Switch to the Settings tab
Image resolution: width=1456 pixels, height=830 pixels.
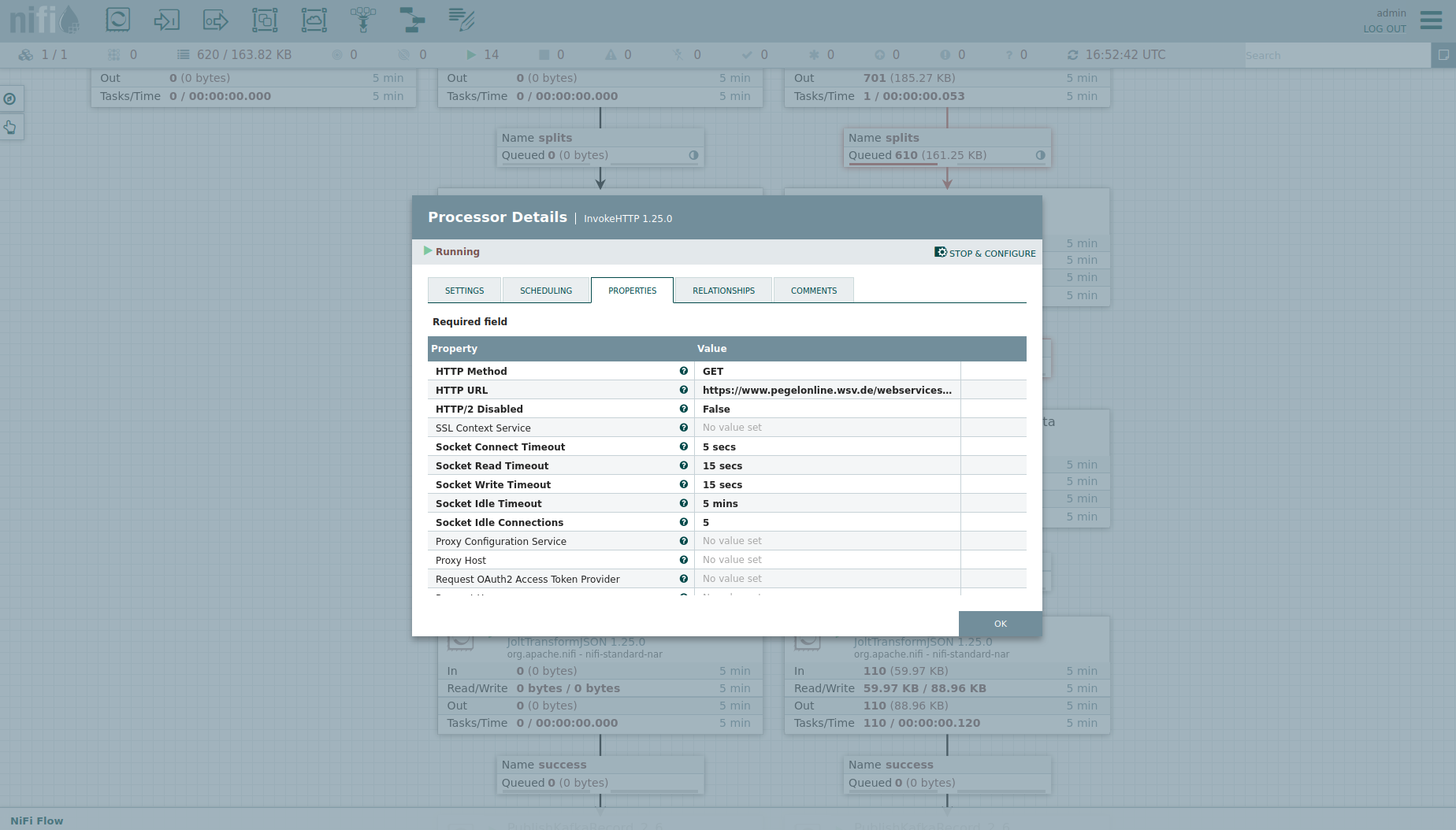(x=464, y=291)
